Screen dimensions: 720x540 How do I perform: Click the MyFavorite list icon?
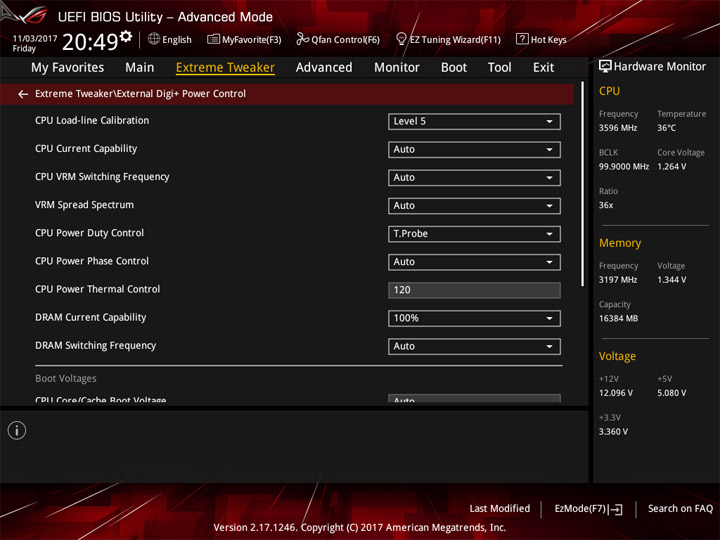coord(213,39)
